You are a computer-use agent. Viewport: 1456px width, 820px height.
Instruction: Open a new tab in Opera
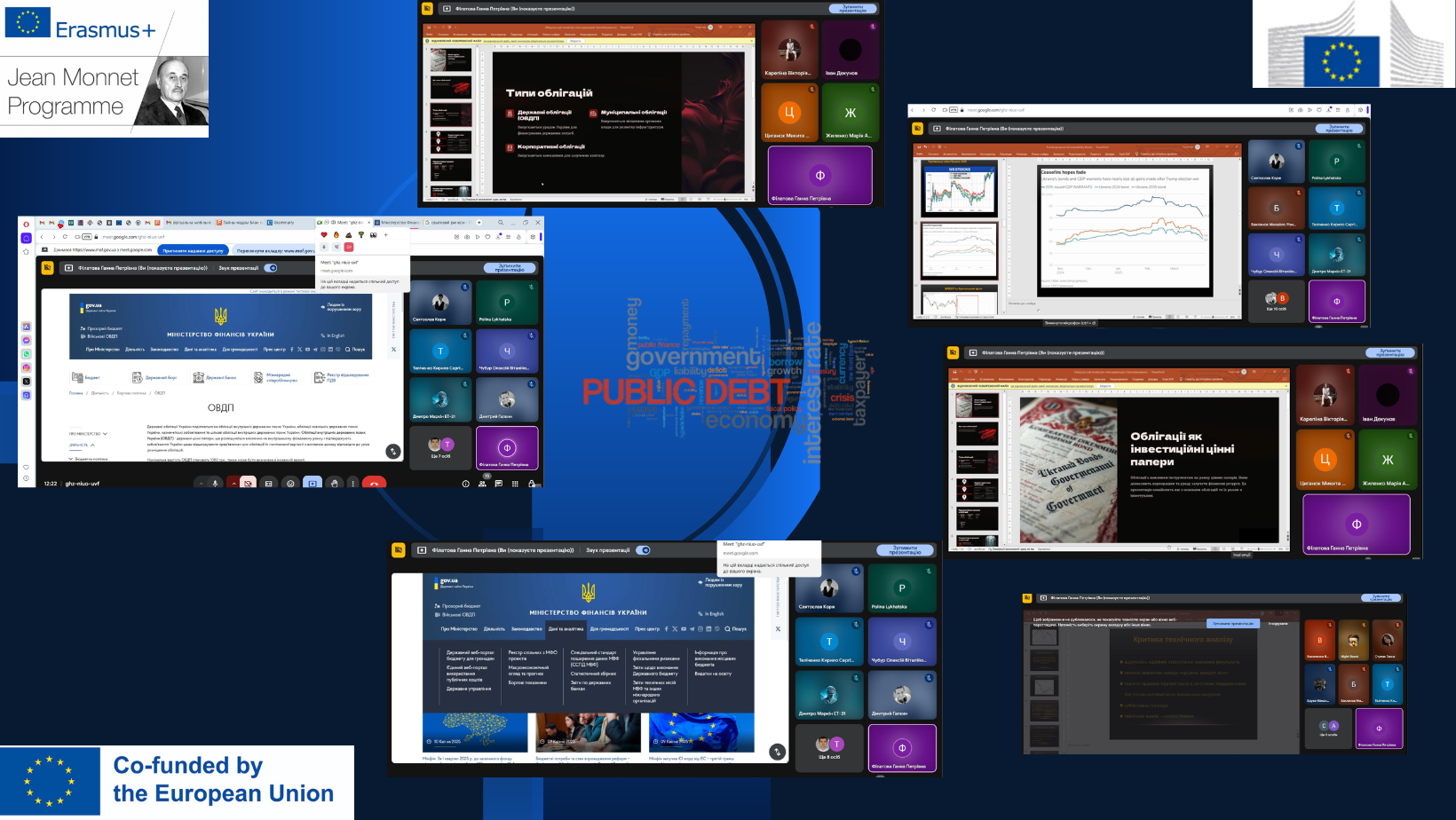pos(479,223)
